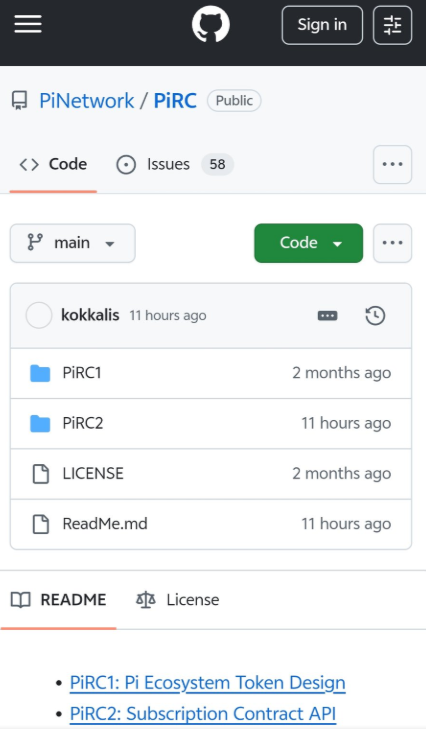Screen dimensions: 426x735
Task: Click the Sign in button
Action: 322,25
